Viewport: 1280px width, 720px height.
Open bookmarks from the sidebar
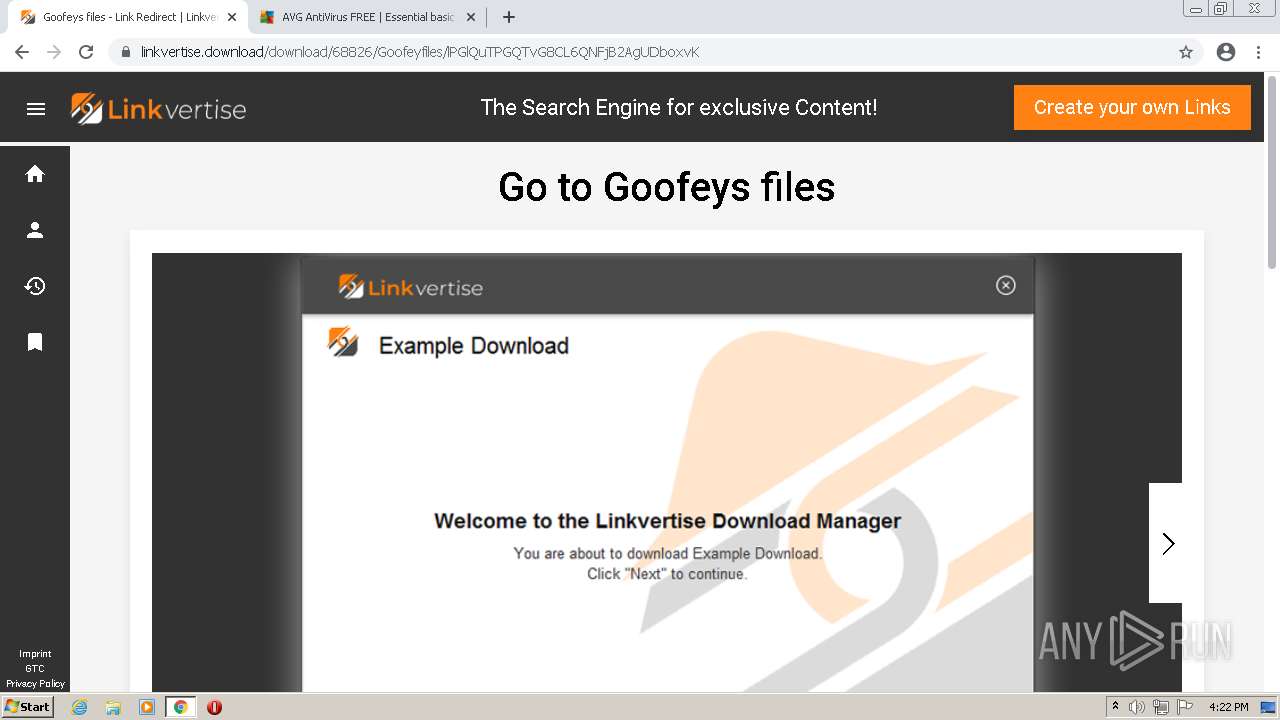click(x=35, y=342)
